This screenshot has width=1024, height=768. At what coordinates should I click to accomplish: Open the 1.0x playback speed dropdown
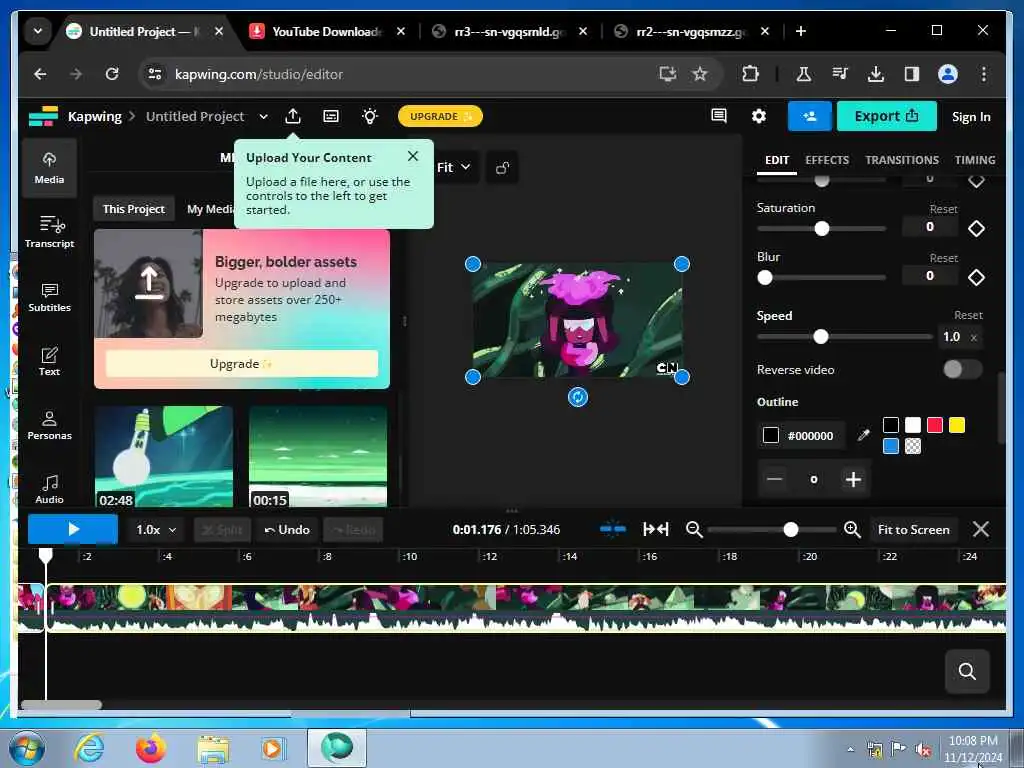156,530
